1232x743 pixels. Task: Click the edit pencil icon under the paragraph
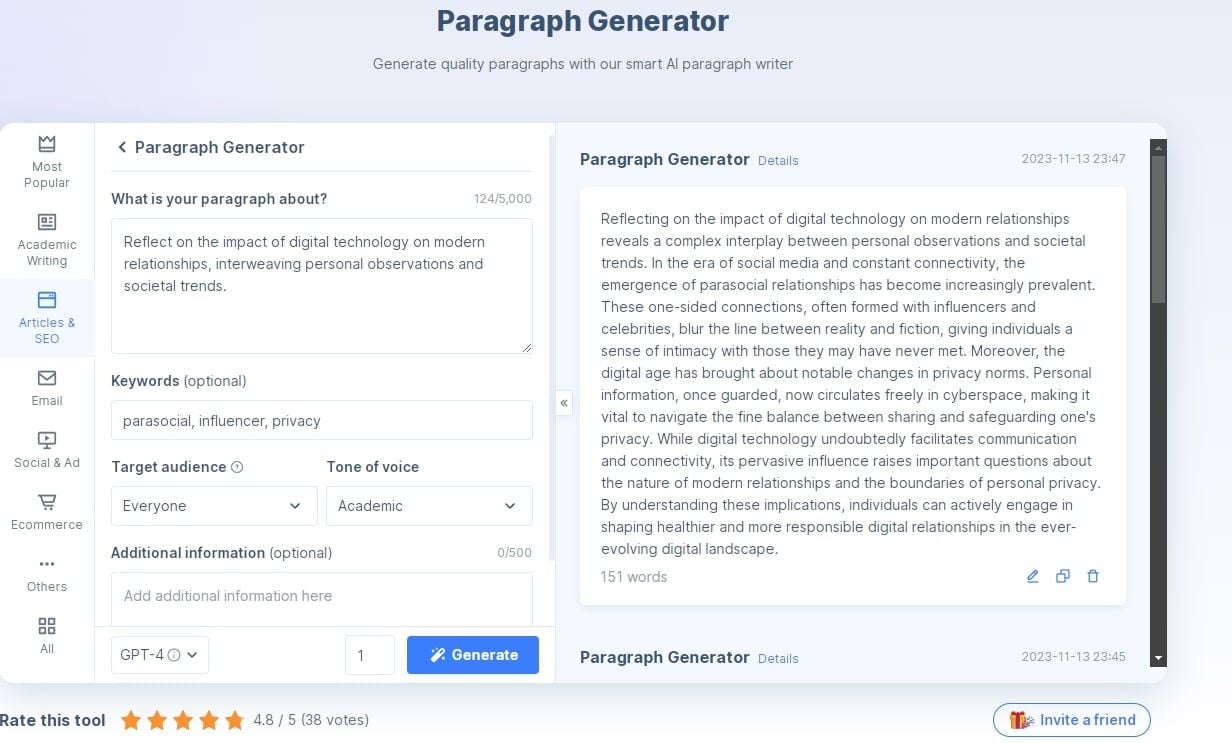[x=1033, y=576]
